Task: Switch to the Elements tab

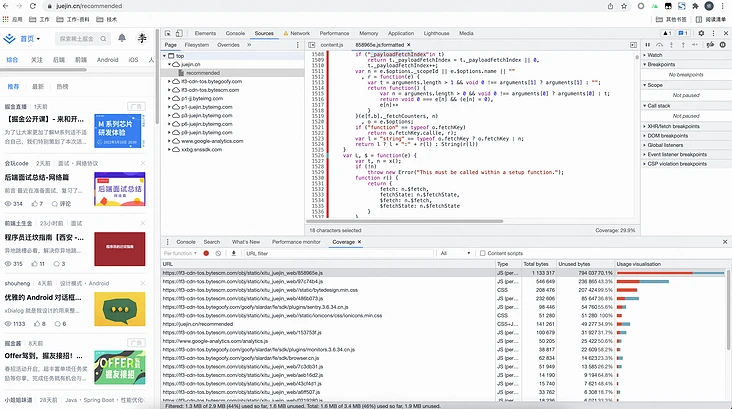Action: tap(205, 33)
